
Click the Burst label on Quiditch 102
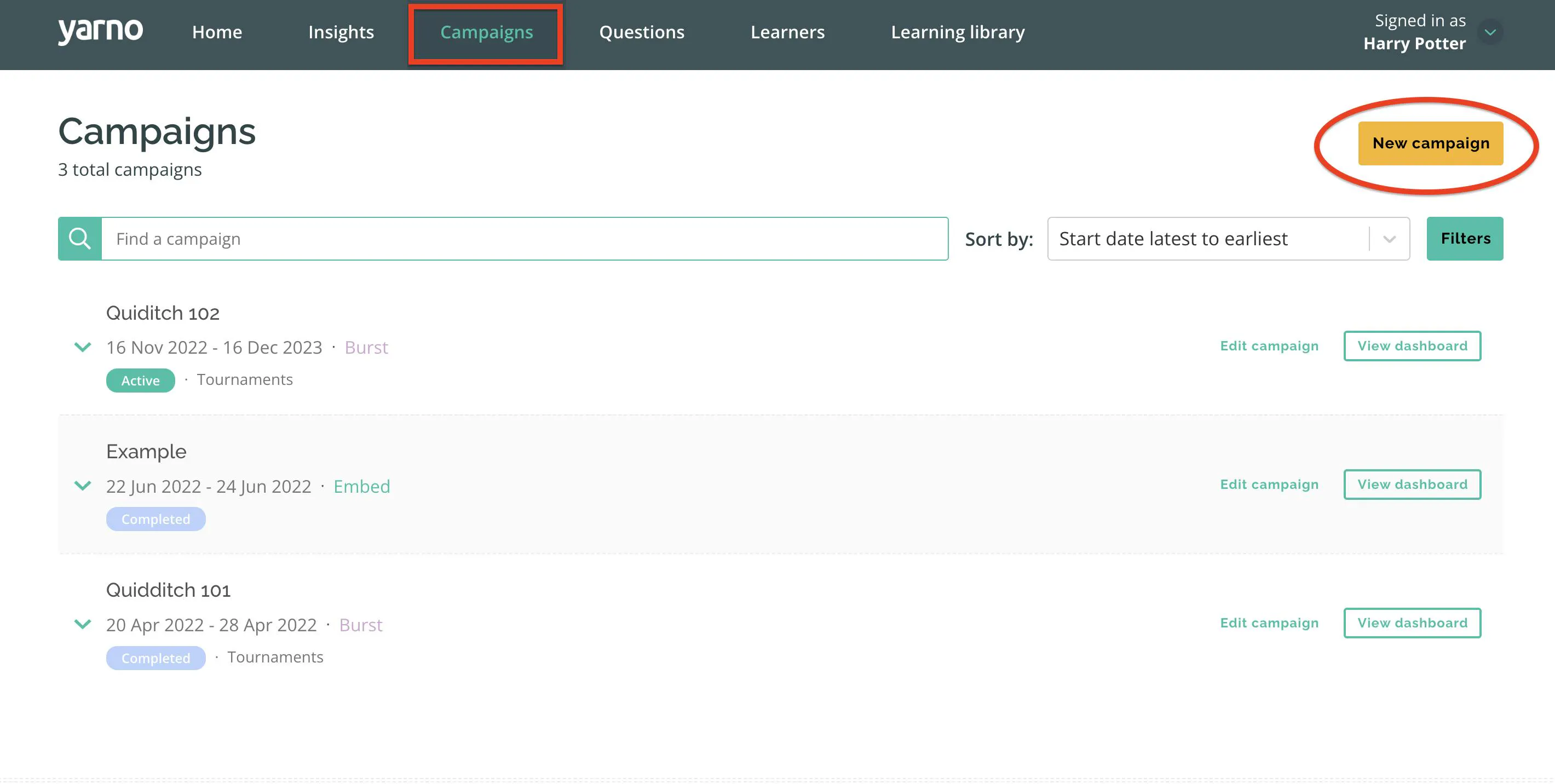tap(366, 347)
